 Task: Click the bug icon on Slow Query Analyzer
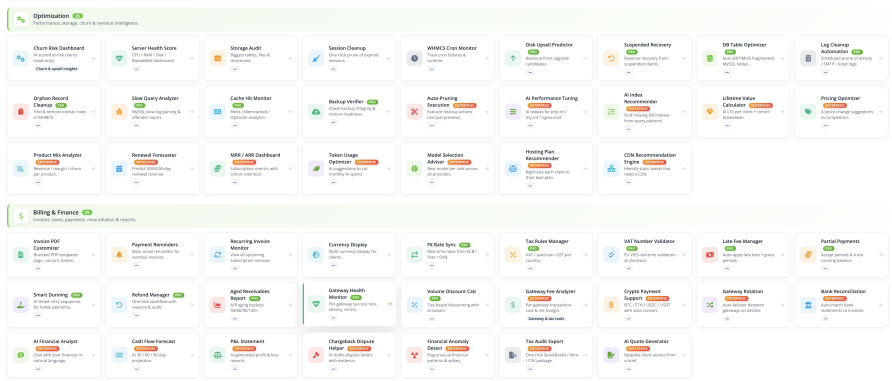pos(119,111)
